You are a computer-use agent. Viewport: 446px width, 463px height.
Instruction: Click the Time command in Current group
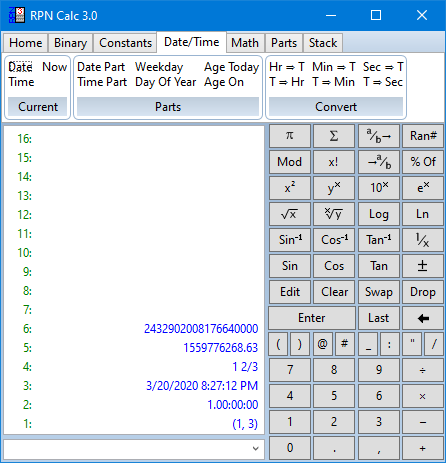21,82
